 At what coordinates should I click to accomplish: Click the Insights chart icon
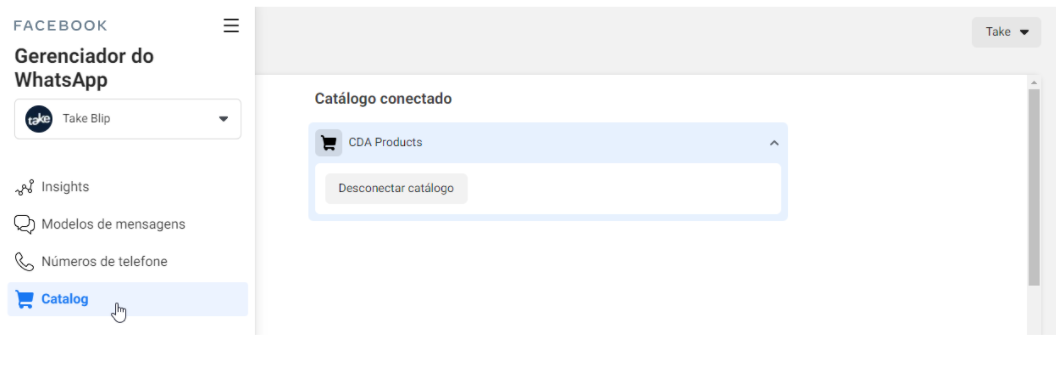point(24,187)
